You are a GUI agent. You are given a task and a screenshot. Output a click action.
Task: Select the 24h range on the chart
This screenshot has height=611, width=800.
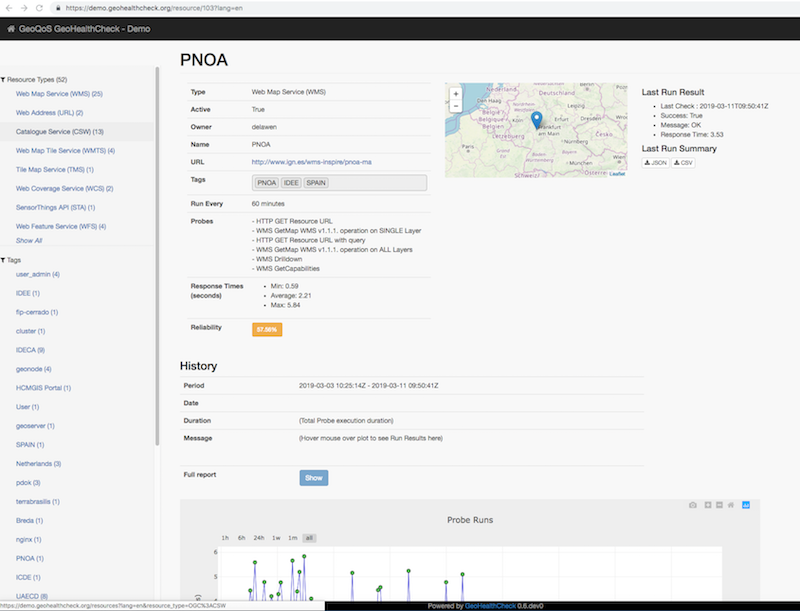coord(258,538)
